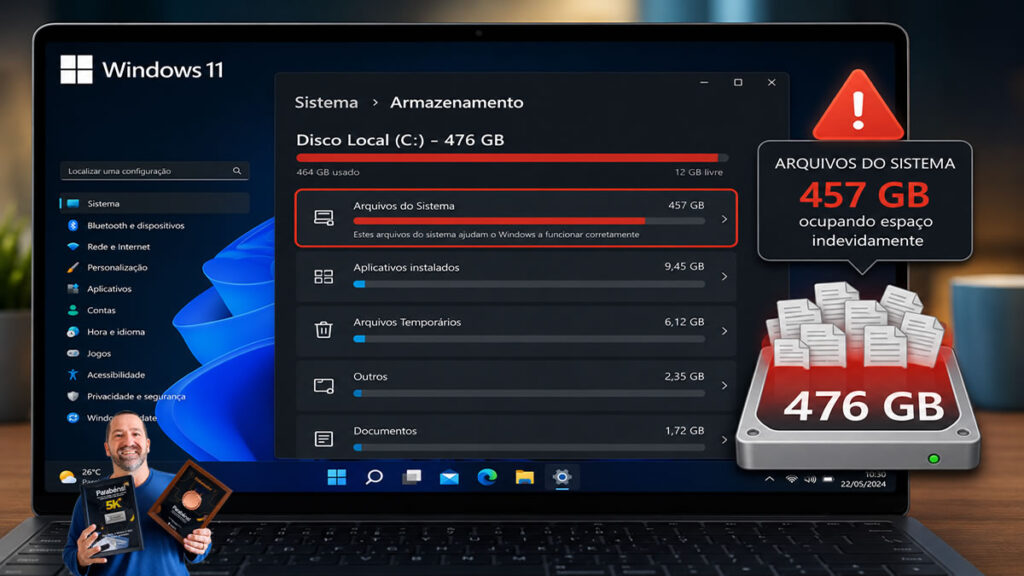Screen dimensions: 1024x576
Task: Click the Wi-Fi tray icon
Action: tap(792, 479)
